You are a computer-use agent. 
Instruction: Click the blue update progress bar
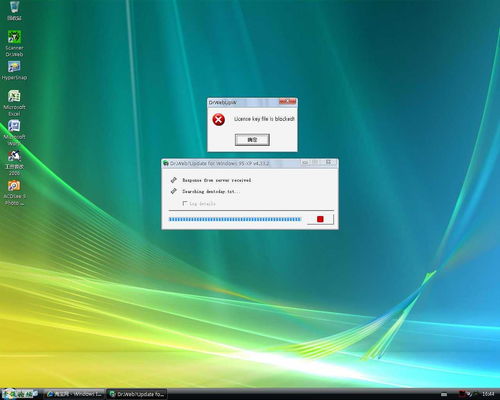[235, 219]
